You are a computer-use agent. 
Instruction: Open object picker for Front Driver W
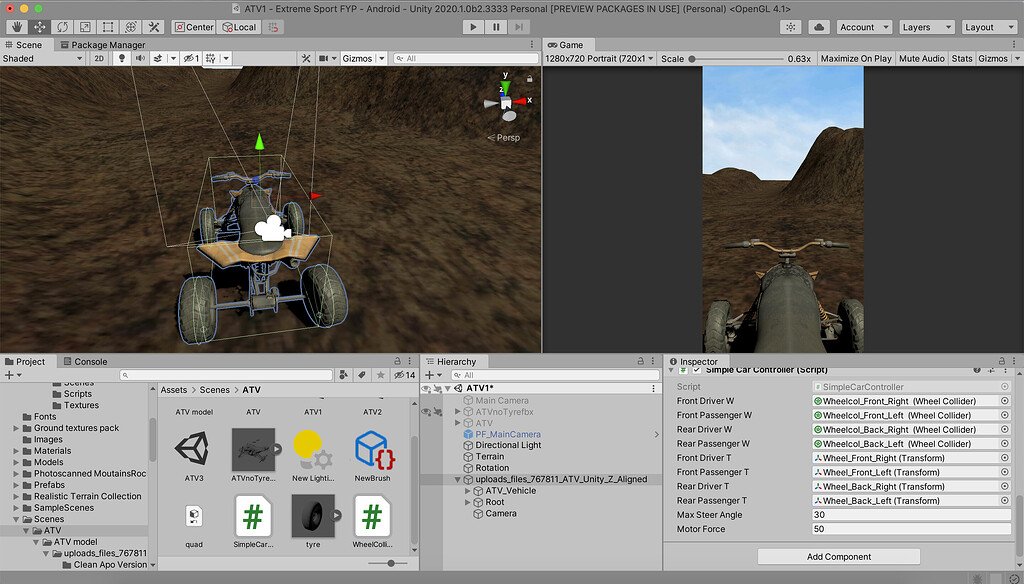pos(1004,399)
